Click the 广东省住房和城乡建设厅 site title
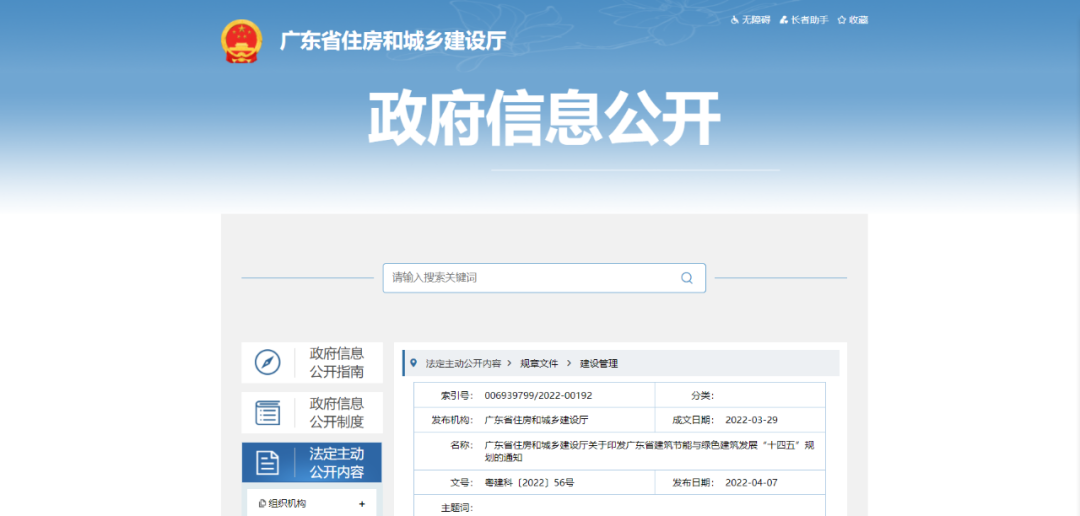 tap(392, 42)
